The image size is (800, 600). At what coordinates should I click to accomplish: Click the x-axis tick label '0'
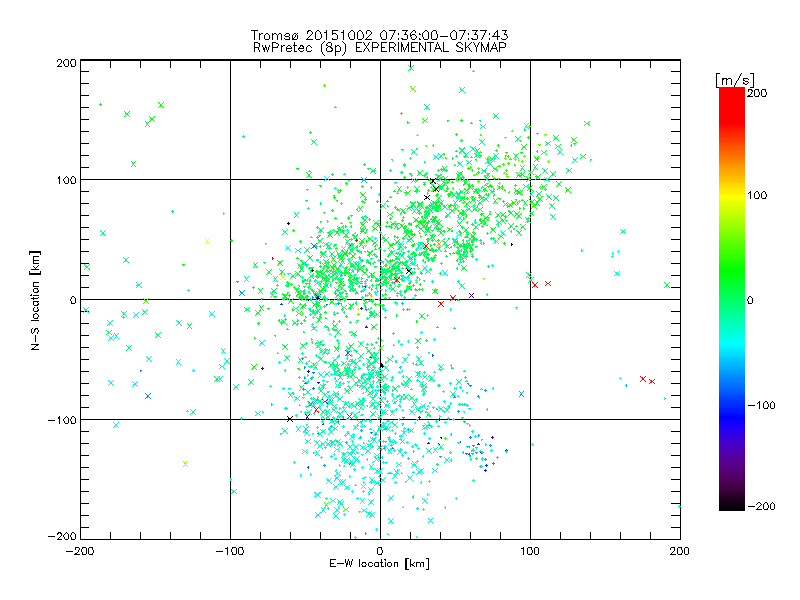pos(380,551)
